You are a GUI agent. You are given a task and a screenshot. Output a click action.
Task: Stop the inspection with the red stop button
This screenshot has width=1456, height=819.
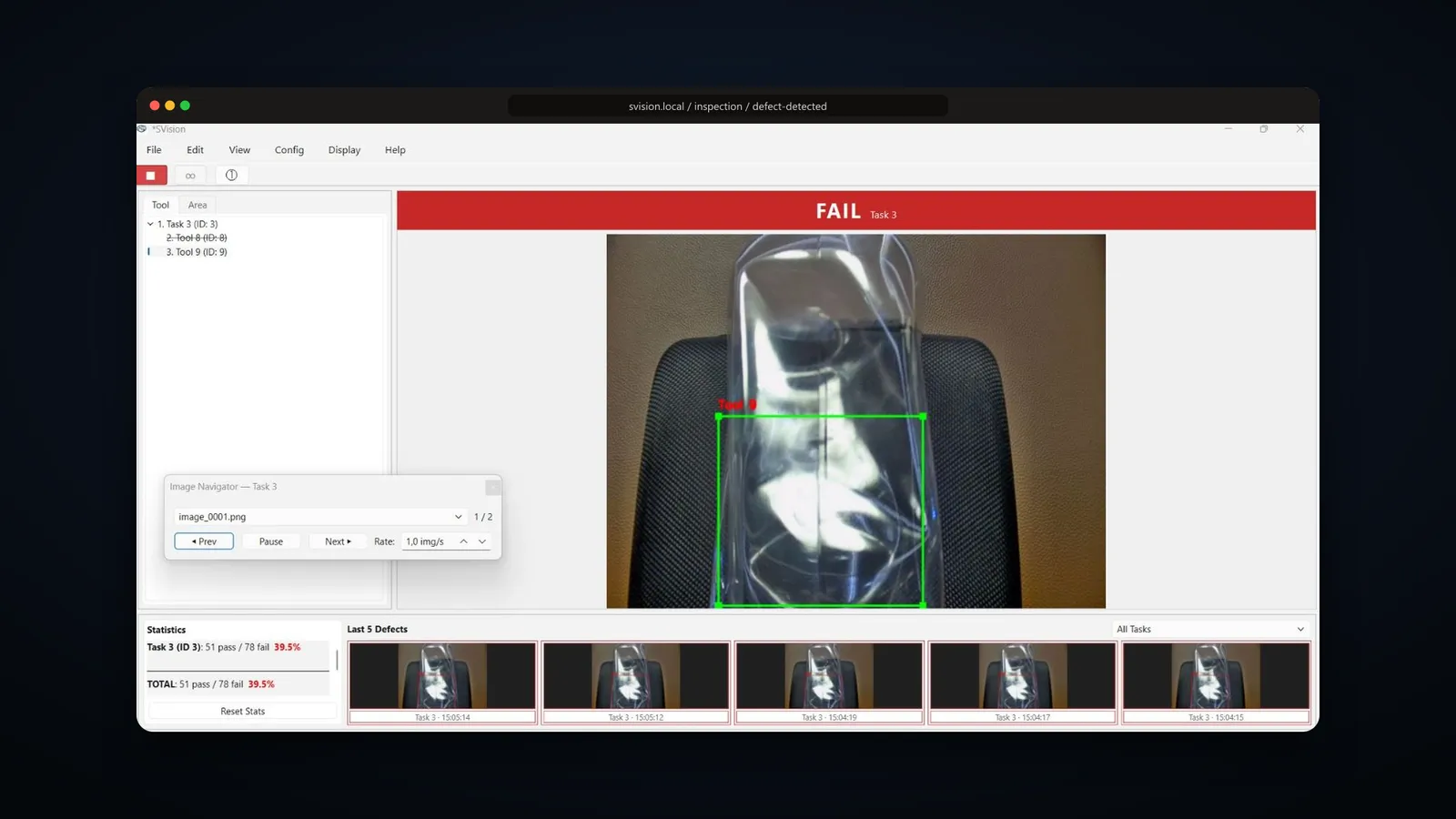[151, 175]
